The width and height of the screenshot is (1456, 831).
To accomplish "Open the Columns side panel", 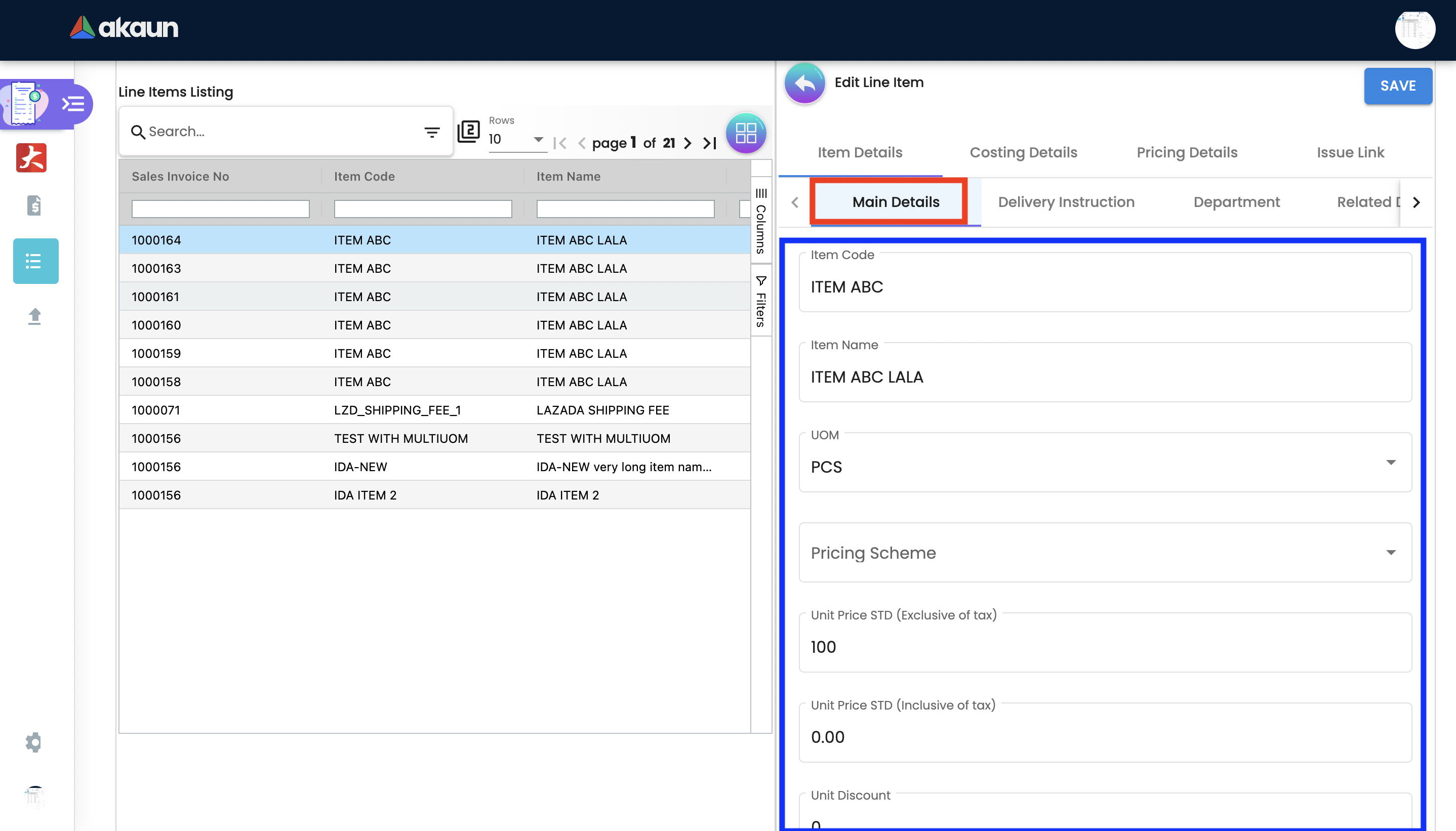I will [x=761, y=222].
